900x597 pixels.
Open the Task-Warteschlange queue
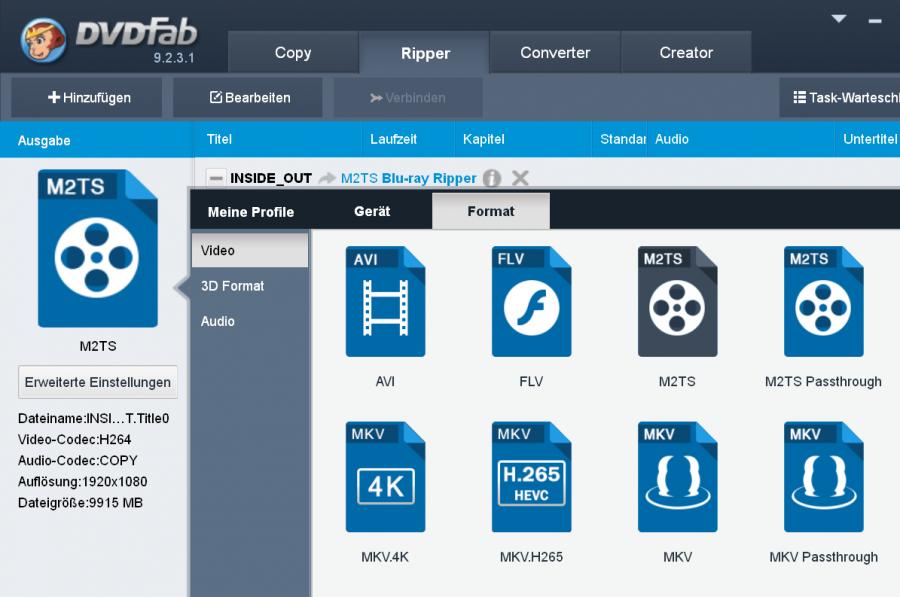pos(840,98)
